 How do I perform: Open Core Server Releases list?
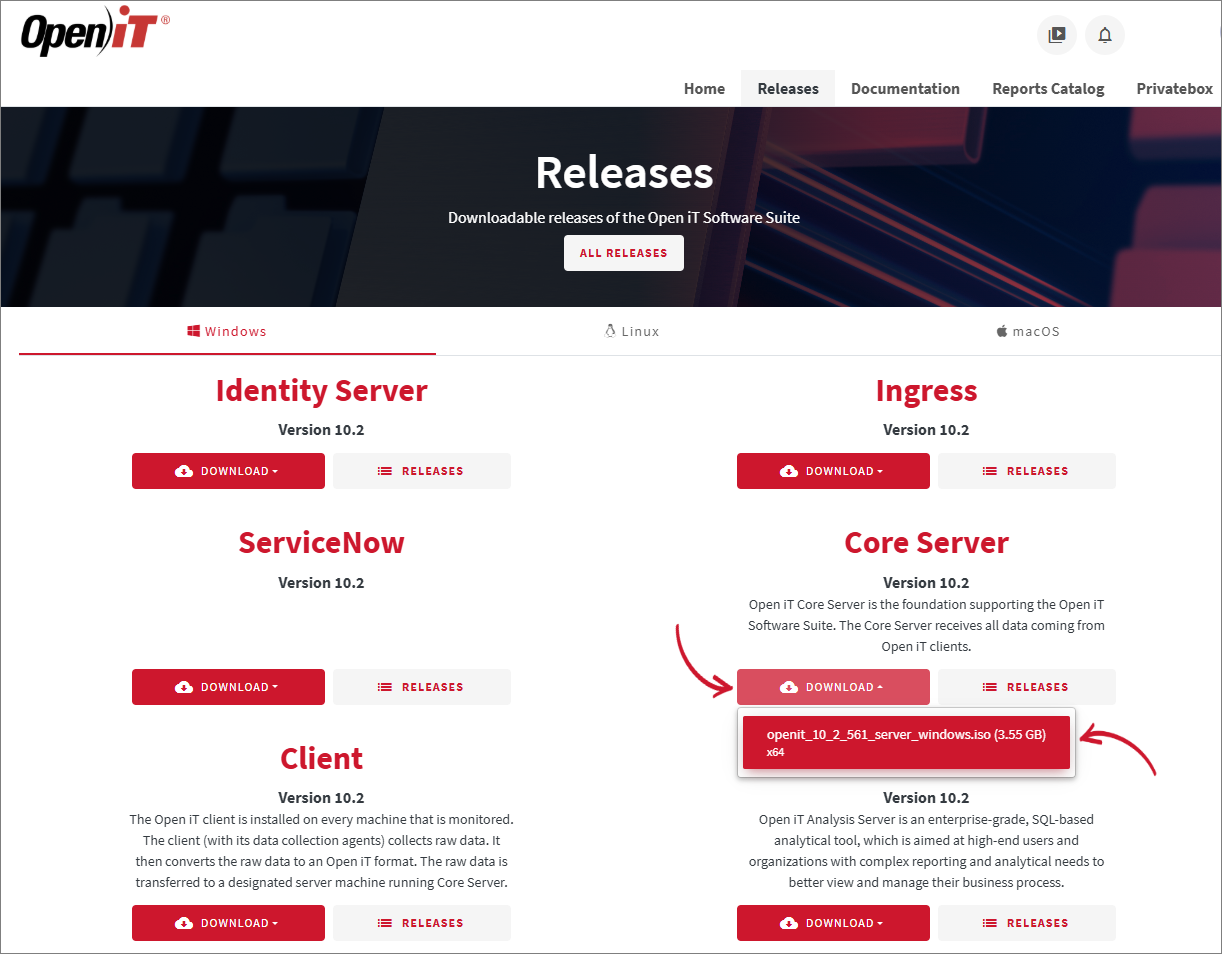coord(1027,687)
